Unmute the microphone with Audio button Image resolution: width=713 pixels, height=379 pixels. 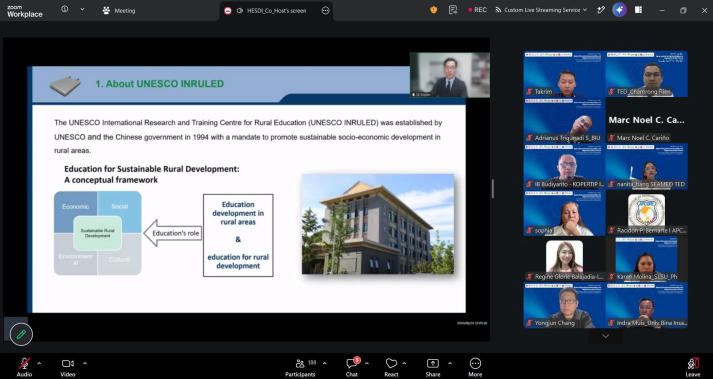[25, 367]
